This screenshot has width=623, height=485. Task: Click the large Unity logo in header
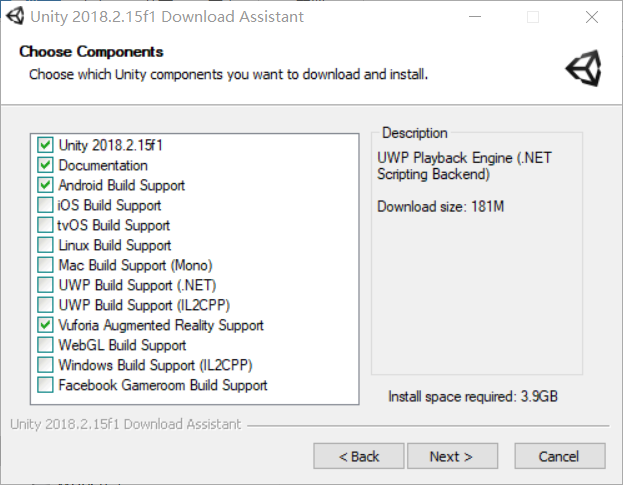[x=583, y=68]
